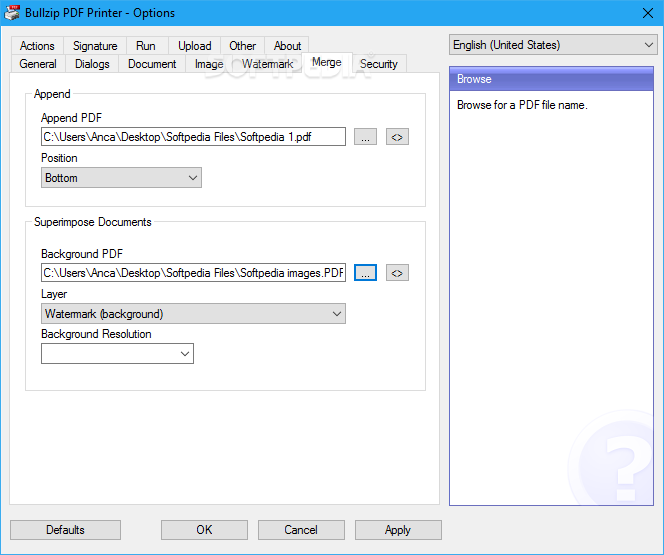Image resolution: width=664 pixels, height=555 pixels.
Task: Switch to the Actions tab
Action: 37,46
